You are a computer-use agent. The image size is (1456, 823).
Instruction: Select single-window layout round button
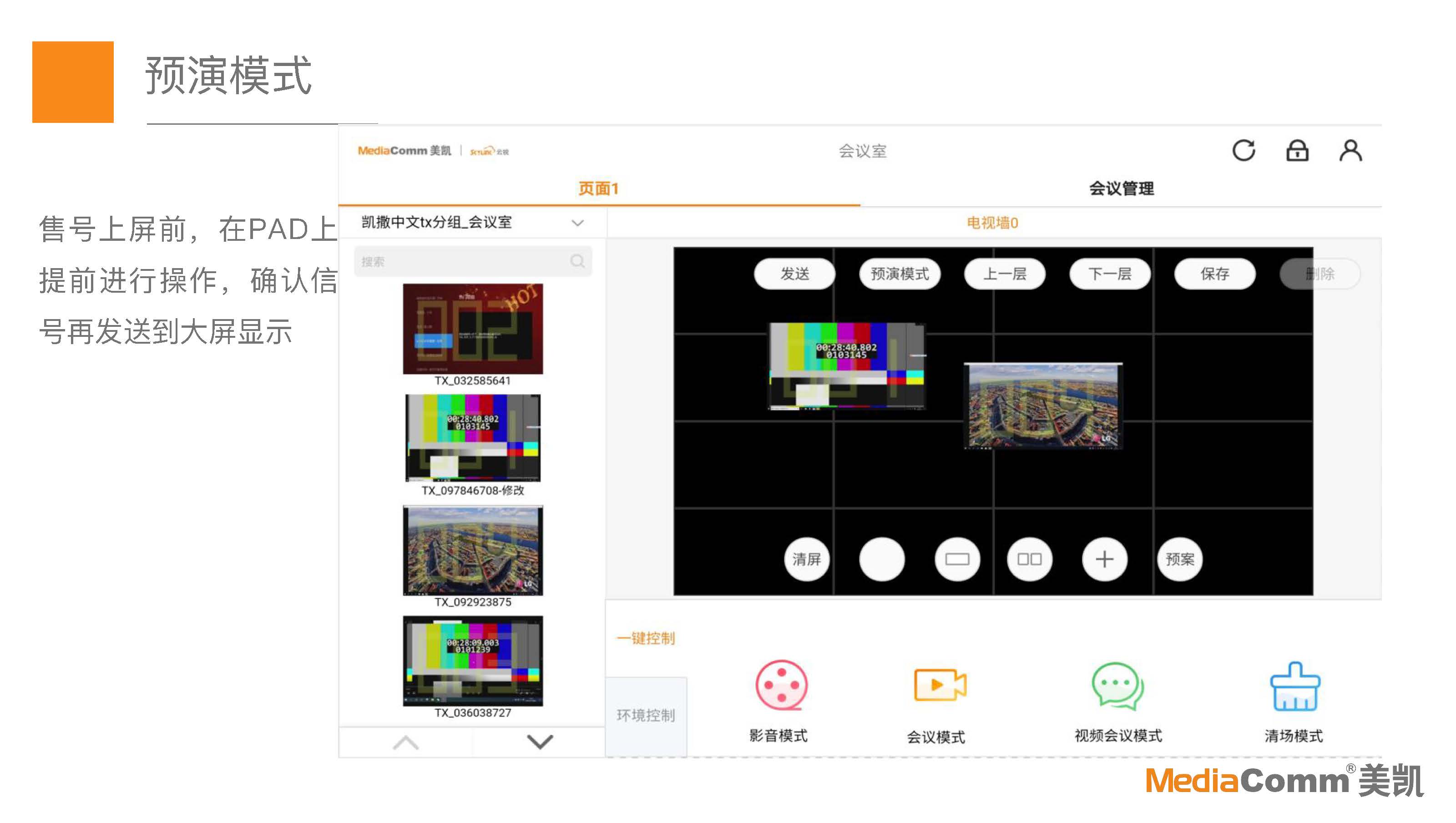coord(957,559)
